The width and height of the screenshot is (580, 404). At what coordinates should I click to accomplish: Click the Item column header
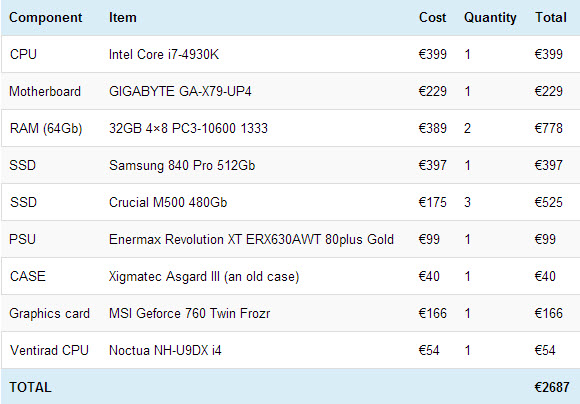click(x=122, y=17)
